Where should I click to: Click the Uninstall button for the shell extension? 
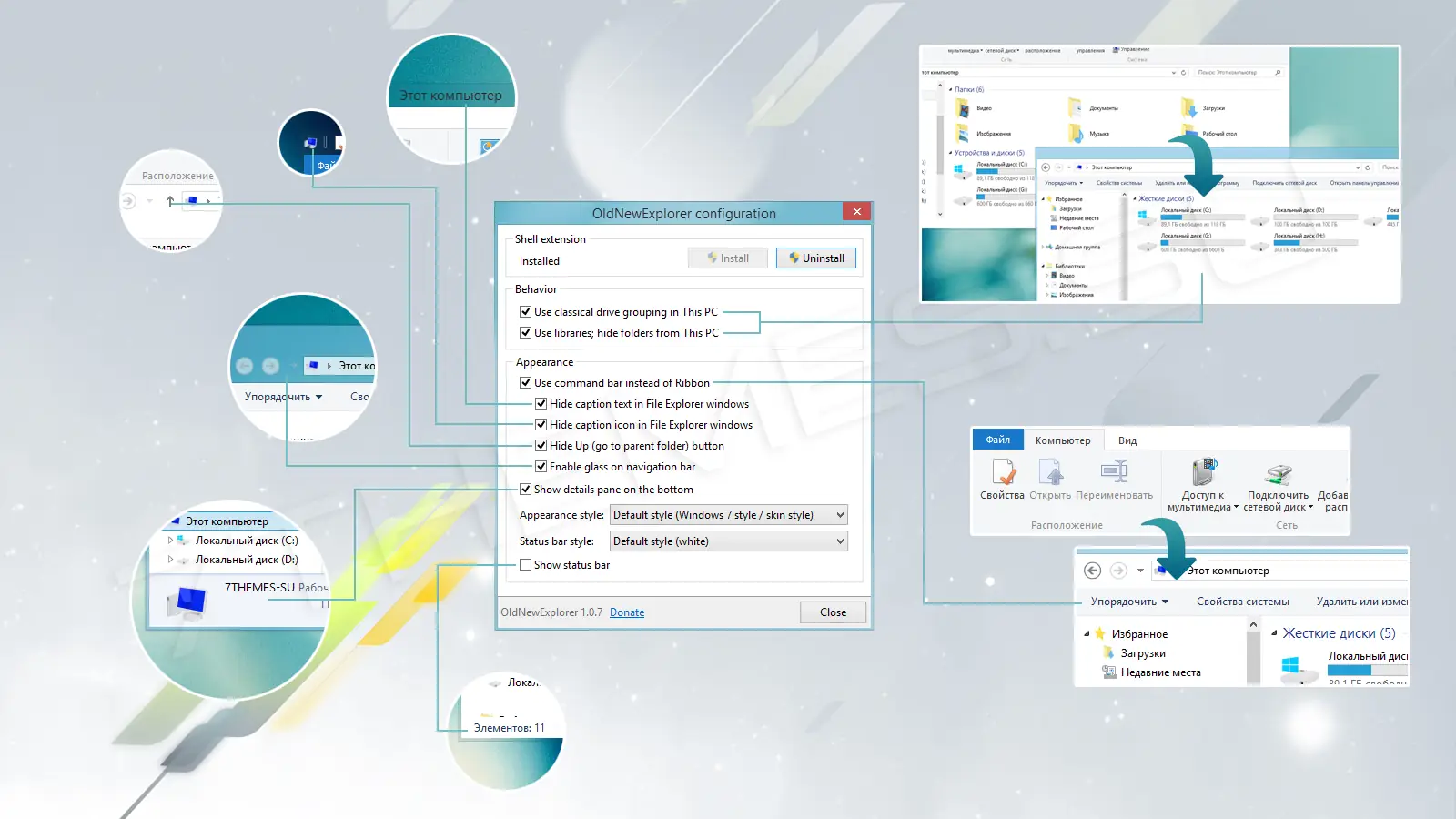pyautogui.click(x=815, y=258)
